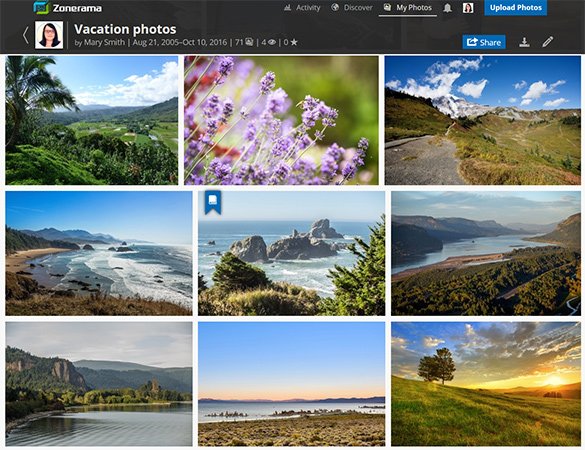Open the user profile avatar menu

468,8
